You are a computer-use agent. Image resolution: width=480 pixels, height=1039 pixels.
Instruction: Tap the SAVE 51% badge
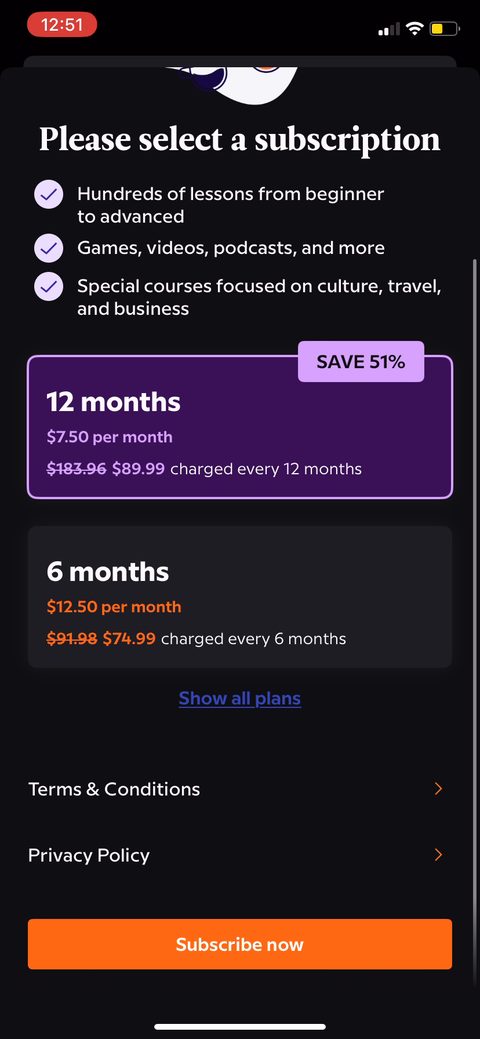point(361,362)
